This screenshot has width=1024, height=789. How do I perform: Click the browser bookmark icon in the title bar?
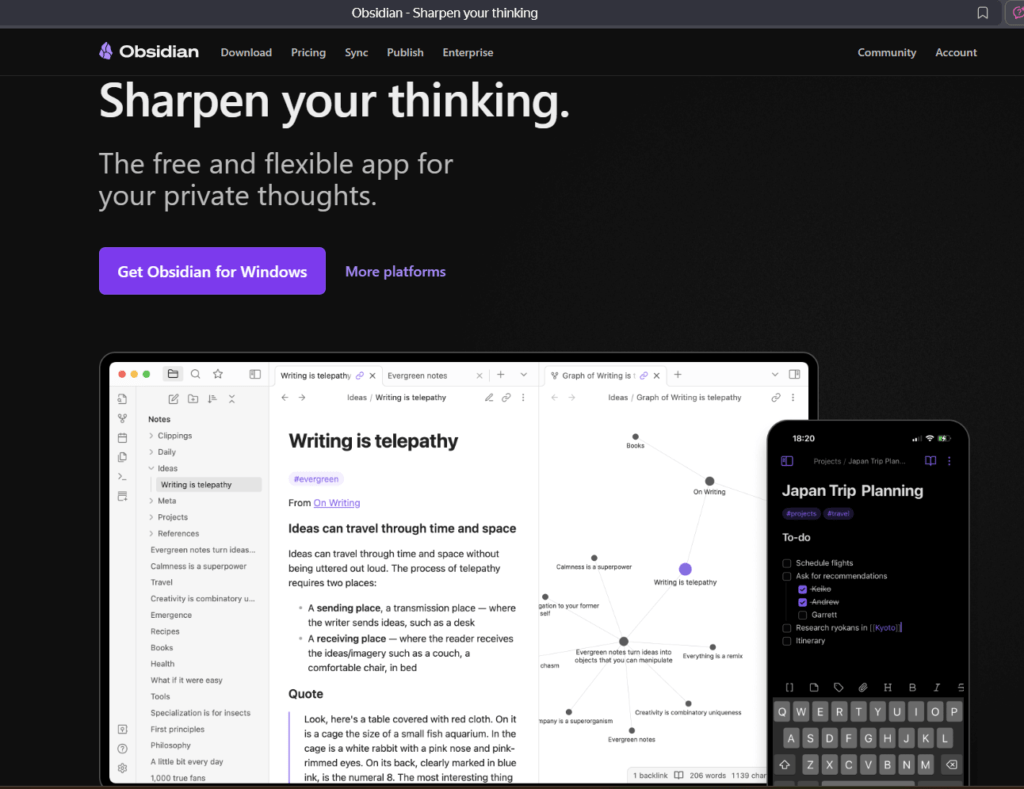[x=982, y=13]
